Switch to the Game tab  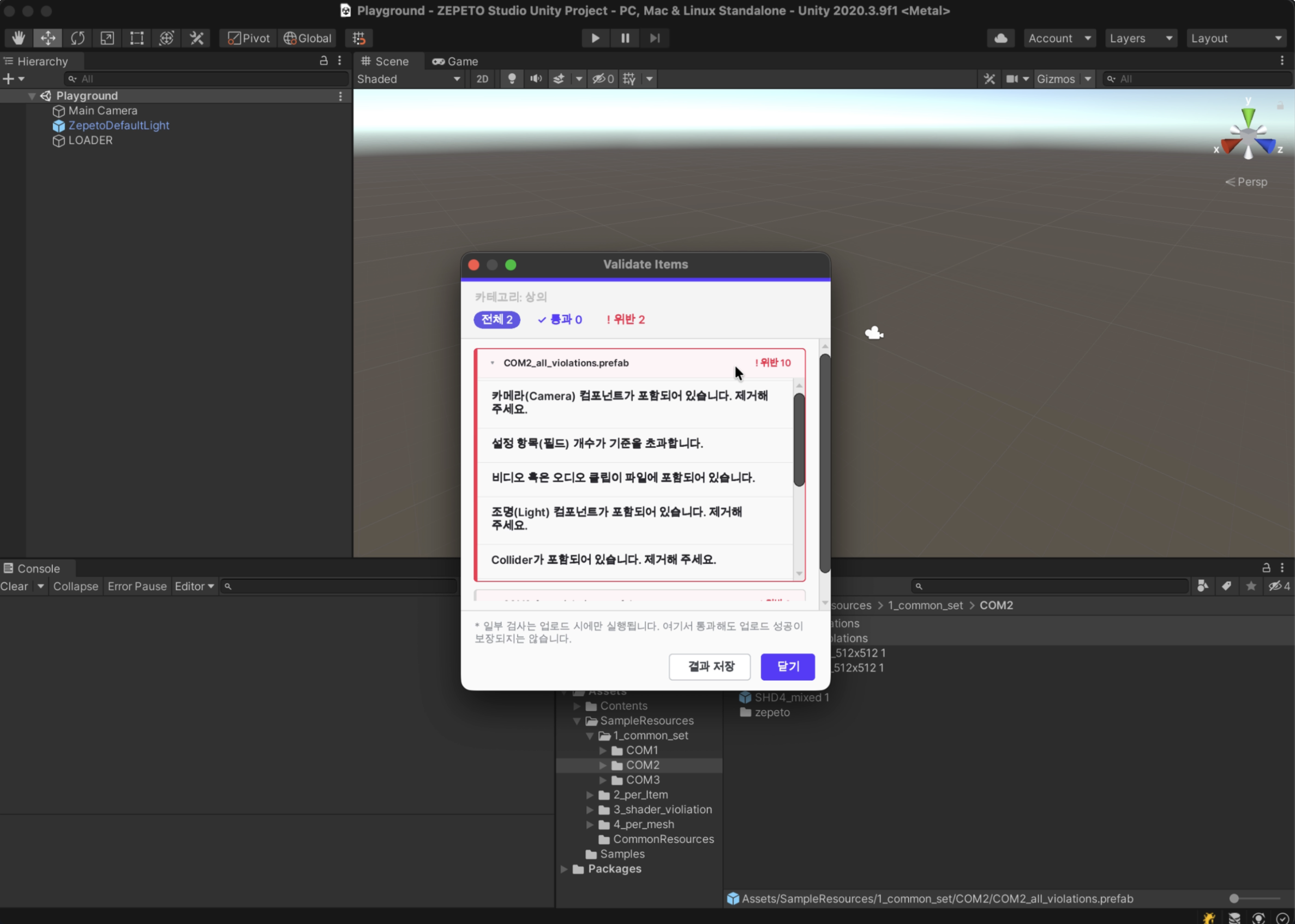tap(455, 61)
